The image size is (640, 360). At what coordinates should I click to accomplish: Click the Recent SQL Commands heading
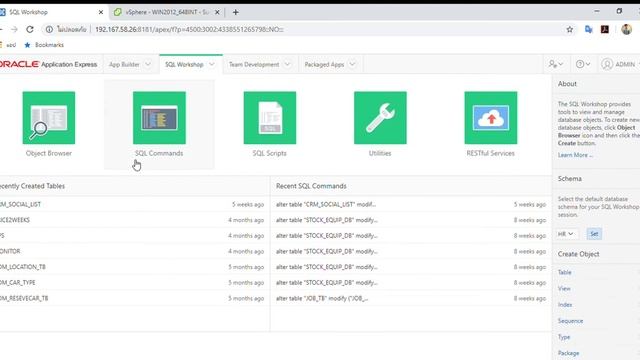[311, 186]
